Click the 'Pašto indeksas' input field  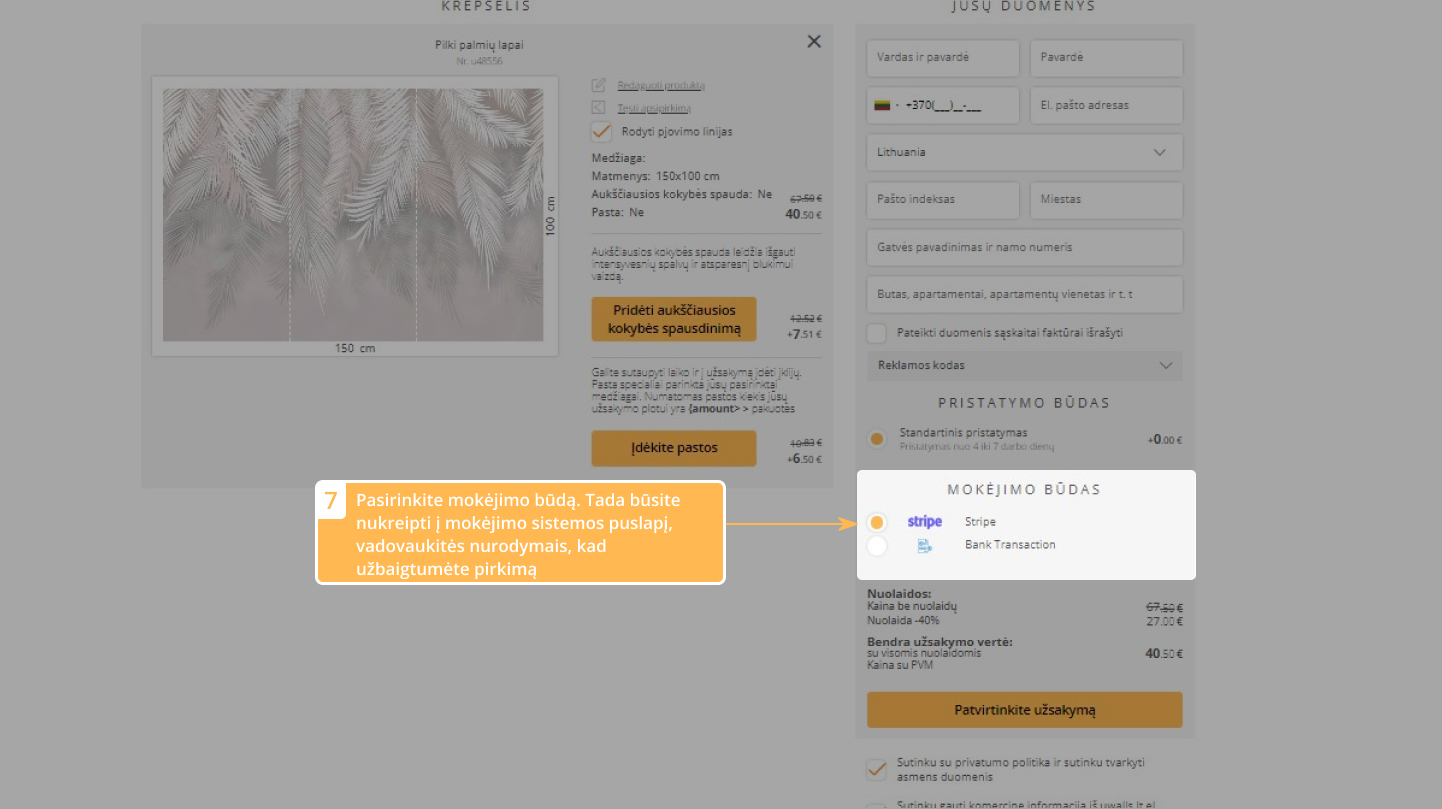tap(942, 200)
